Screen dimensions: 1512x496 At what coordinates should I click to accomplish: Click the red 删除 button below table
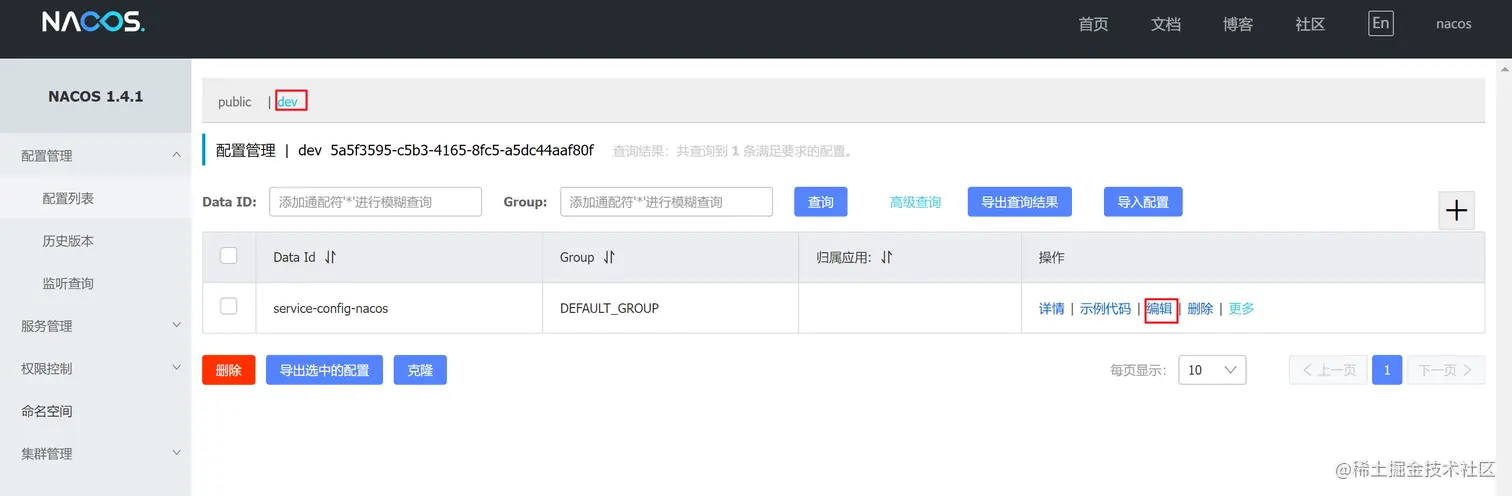[229, 370]
